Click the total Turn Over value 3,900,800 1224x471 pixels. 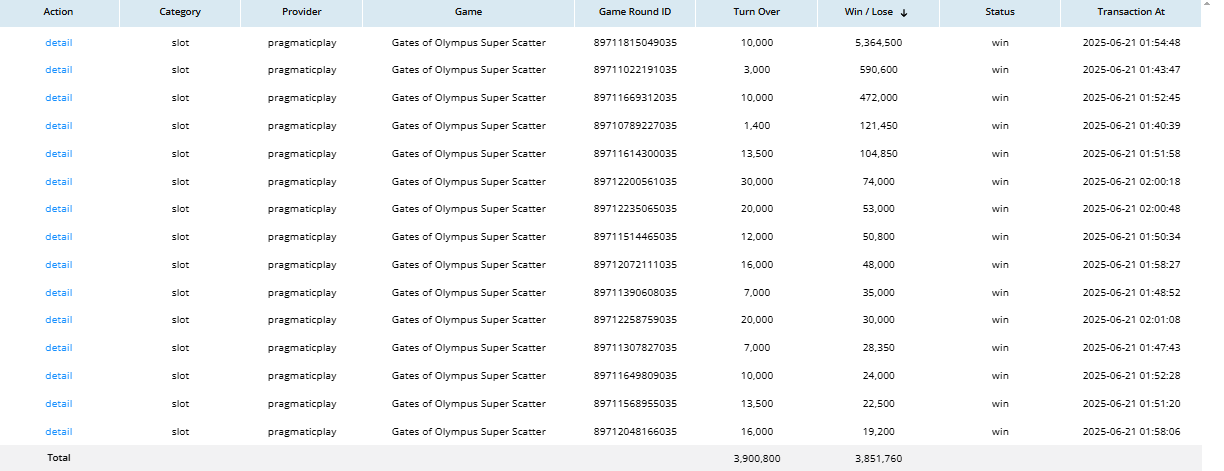click(755, 458)
